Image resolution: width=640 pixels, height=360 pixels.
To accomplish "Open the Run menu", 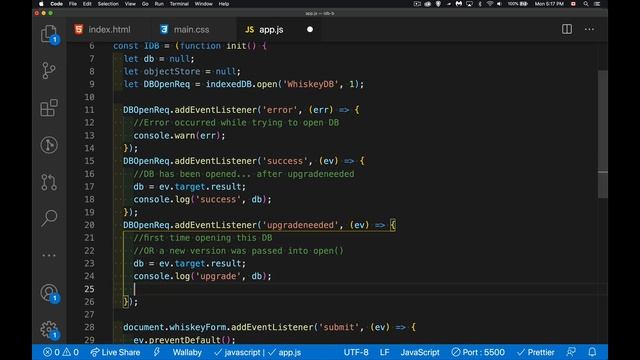I will (x=159, y=4).
